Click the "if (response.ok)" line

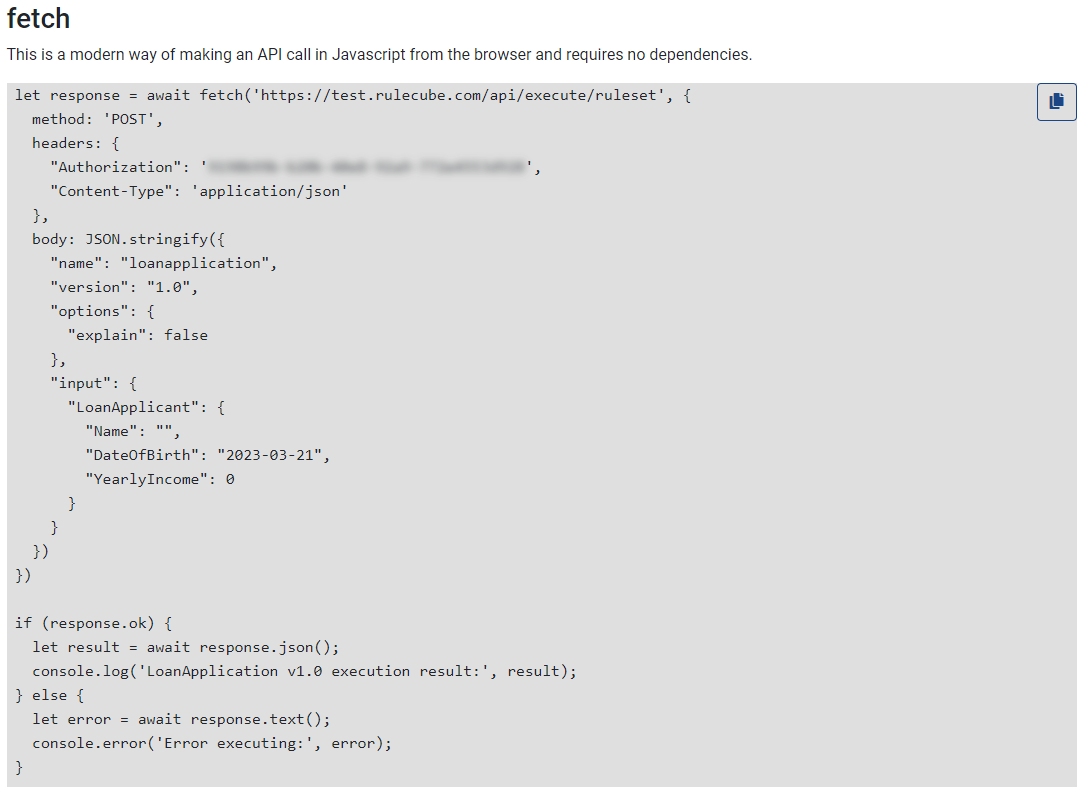click(x=93, y=623)
